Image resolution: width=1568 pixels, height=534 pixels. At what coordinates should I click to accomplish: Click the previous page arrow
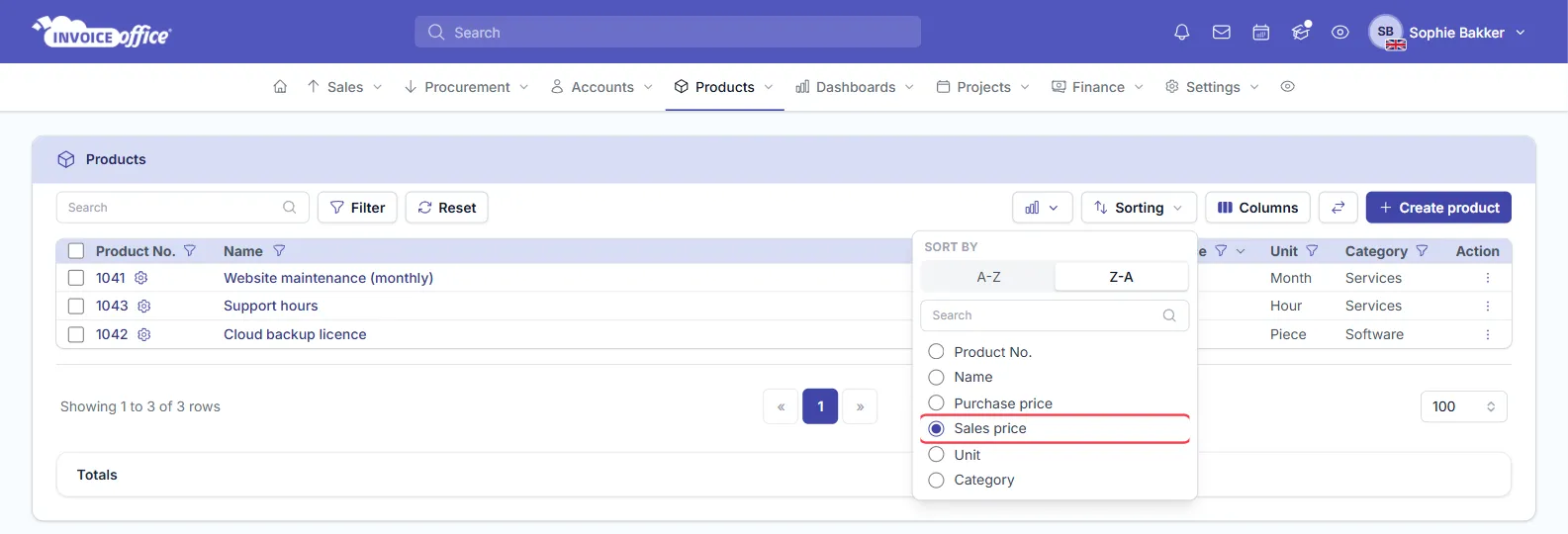[781, 406]
